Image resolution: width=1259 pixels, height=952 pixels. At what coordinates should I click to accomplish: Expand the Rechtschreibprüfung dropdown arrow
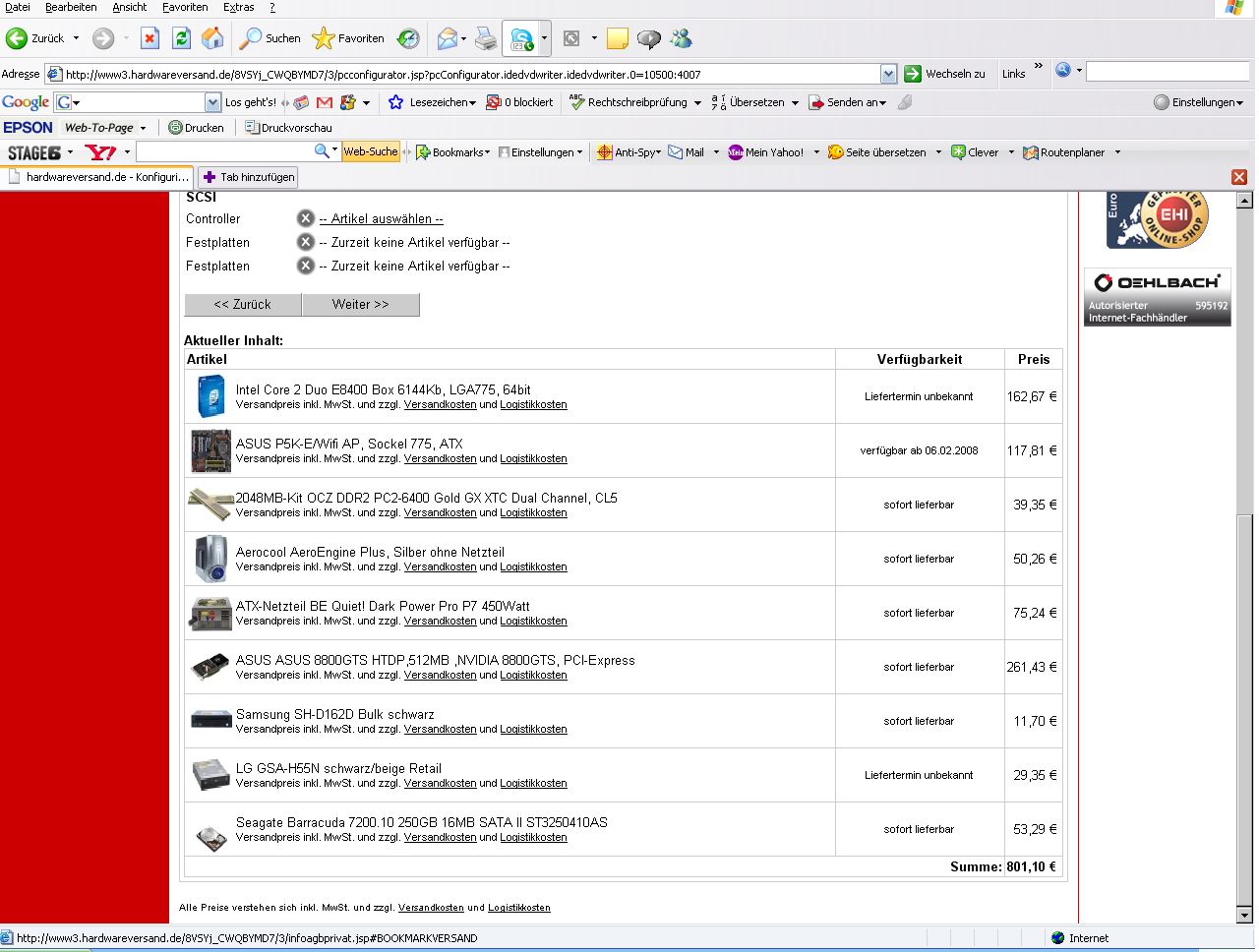[x=697, y=102]
